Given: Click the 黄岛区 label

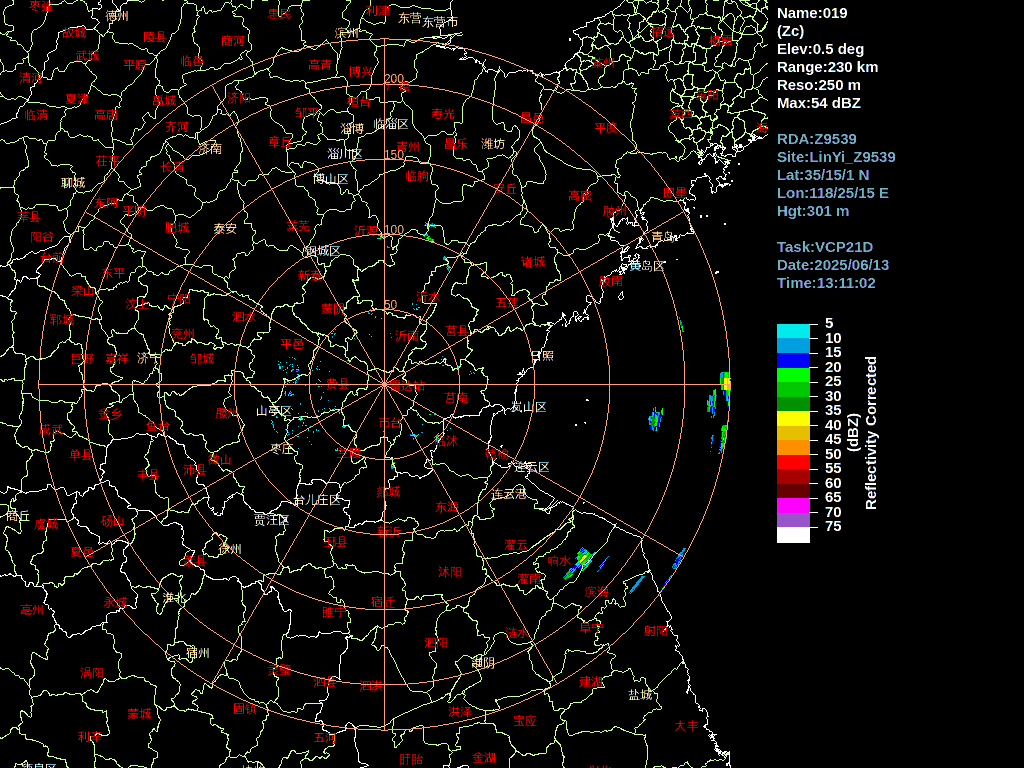Looking at the screenshot, I should [647, 266].
